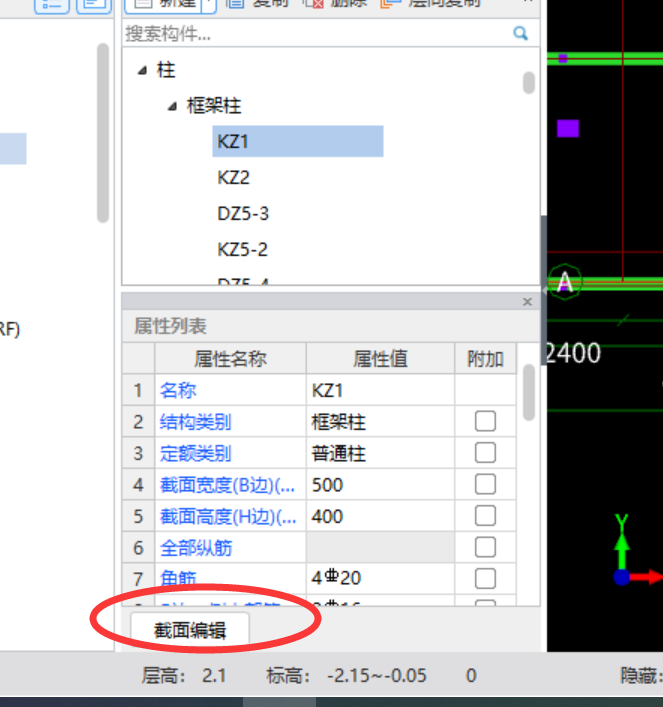Click the 隐藏 status bar label

(x=640, y=675)
